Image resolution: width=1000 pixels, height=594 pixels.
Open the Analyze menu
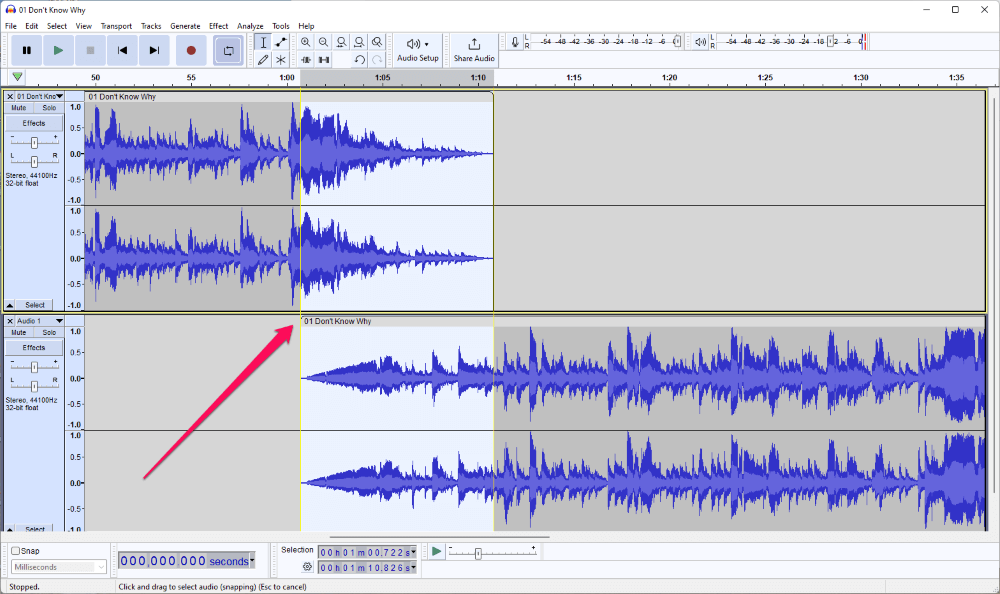(250, 26)
